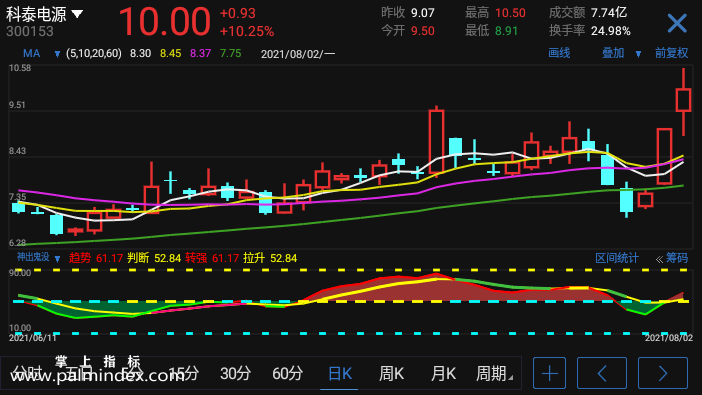702x395 pixels.
Task: Select the 30分 timeframe
Action: point(235,374)
